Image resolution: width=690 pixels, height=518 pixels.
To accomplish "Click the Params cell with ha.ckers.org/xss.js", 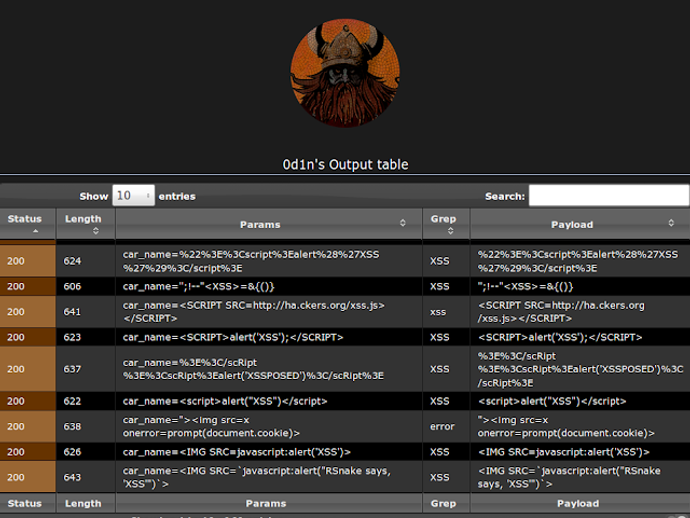I will 269,312.
